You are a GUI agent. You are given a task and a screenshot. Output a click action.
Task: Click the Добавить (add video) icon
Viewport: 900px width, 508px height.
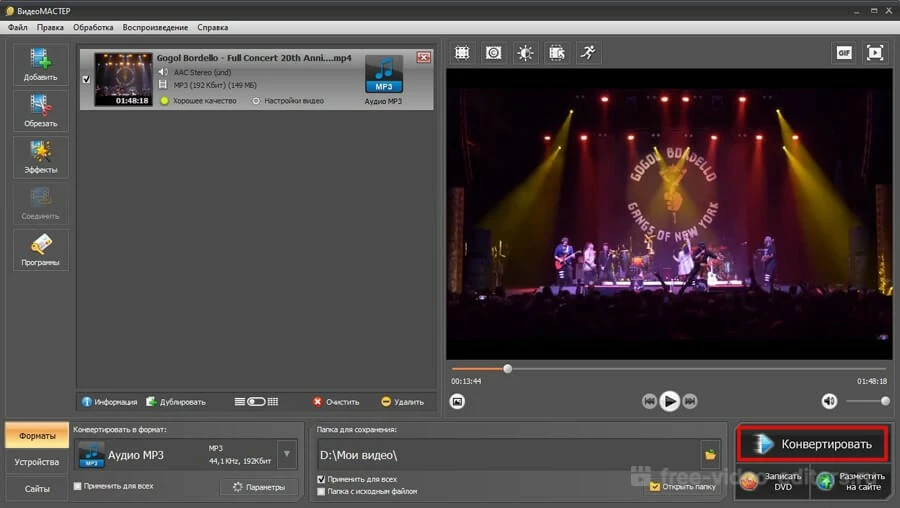pyautogui.click(x=40, y=64)
